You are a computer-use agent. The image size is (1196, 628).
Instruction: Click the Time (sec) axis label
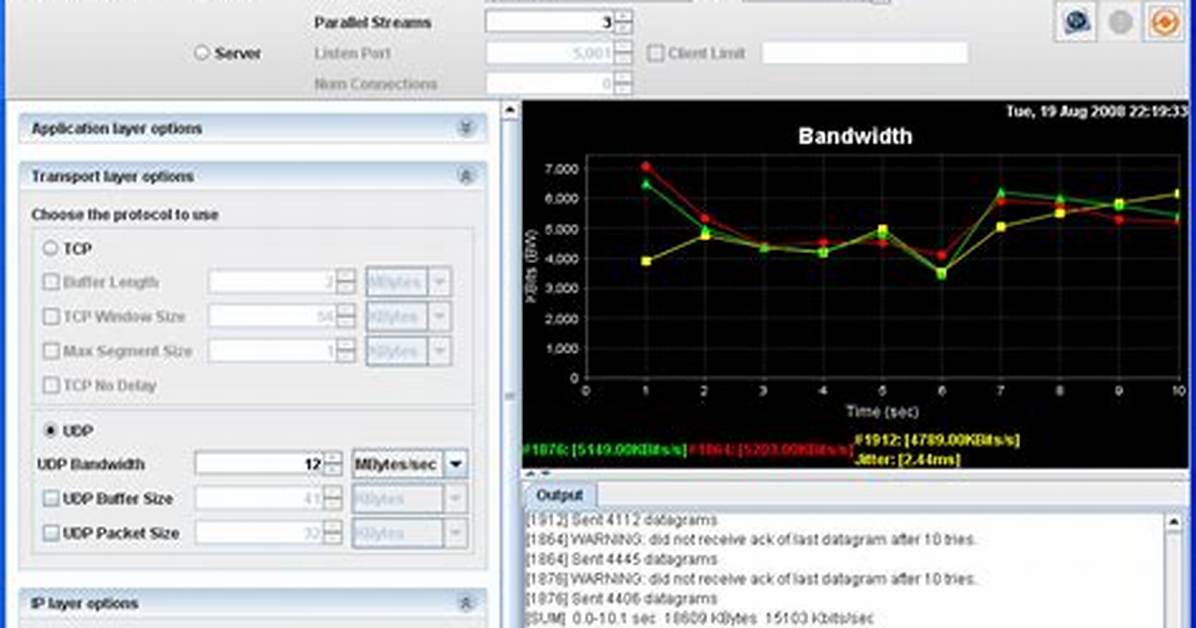(882, 411)
